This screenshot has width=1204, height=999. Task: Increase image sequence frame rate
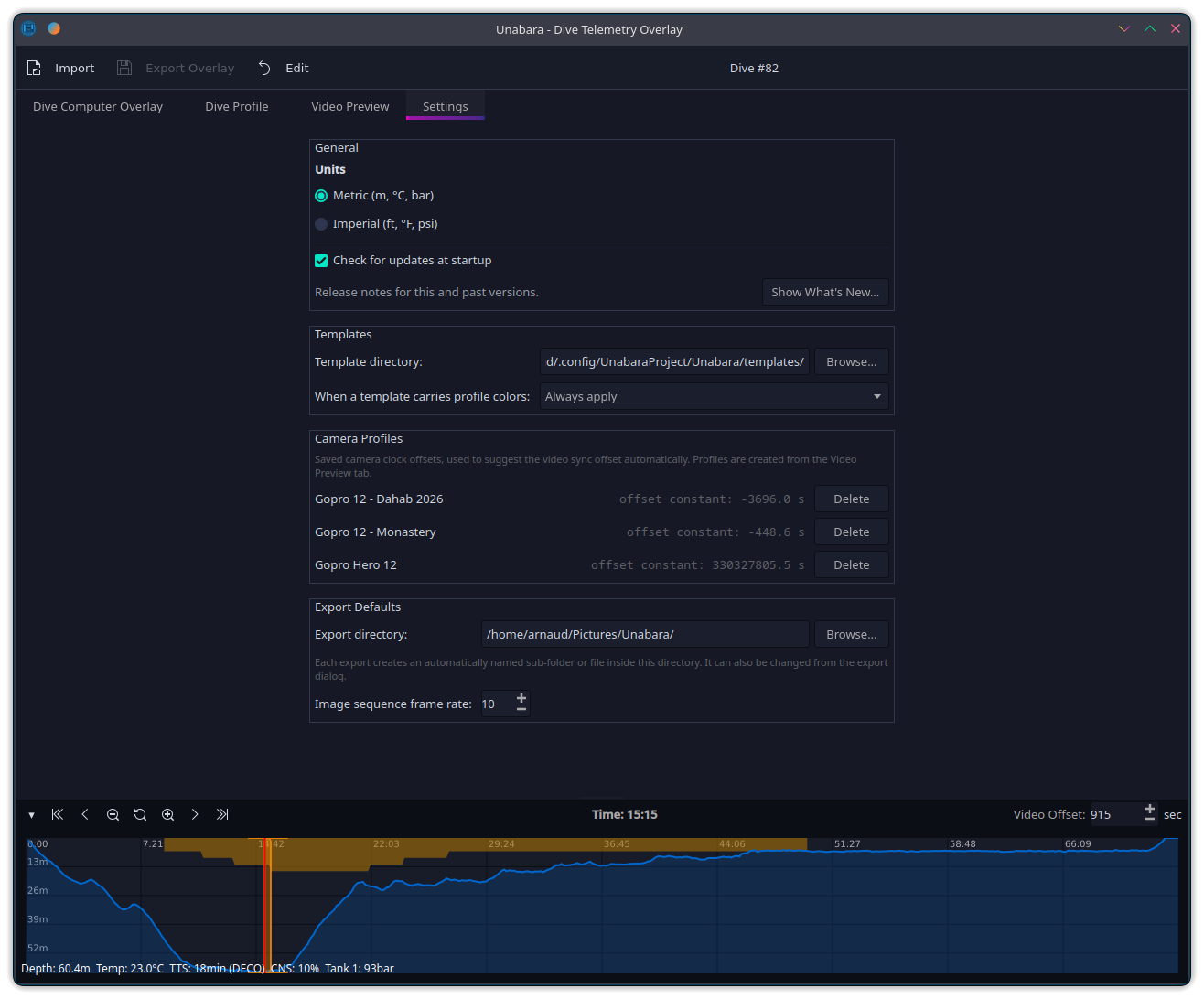point(521,698)
